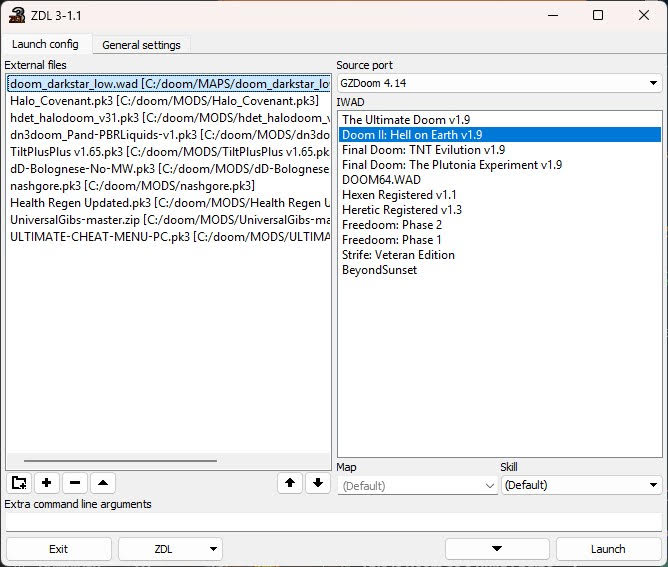
Task: Select Doom II: Hell on Earth v1.9
Action: point(500,135)
